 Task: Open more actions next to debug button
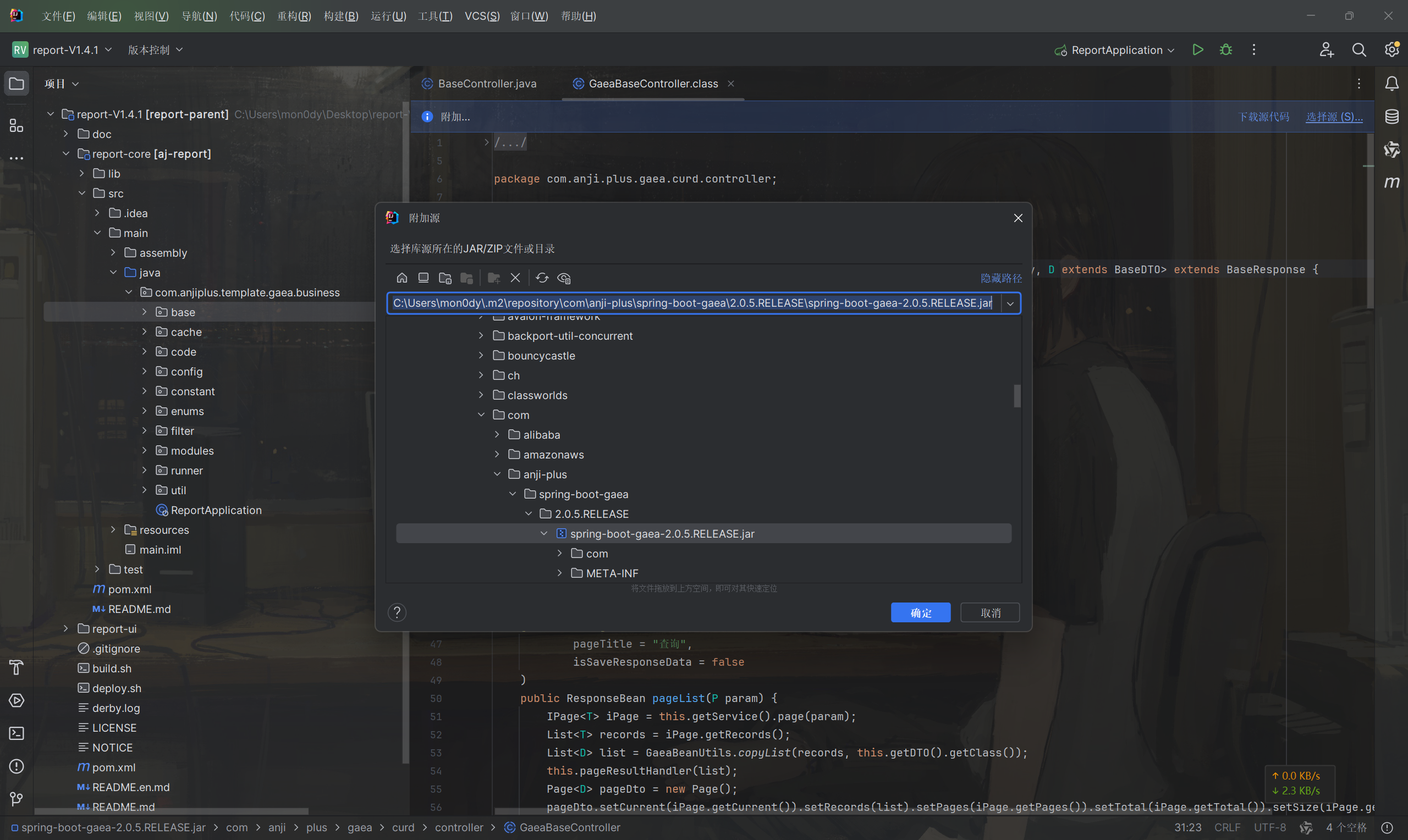tap(1254, 50)
